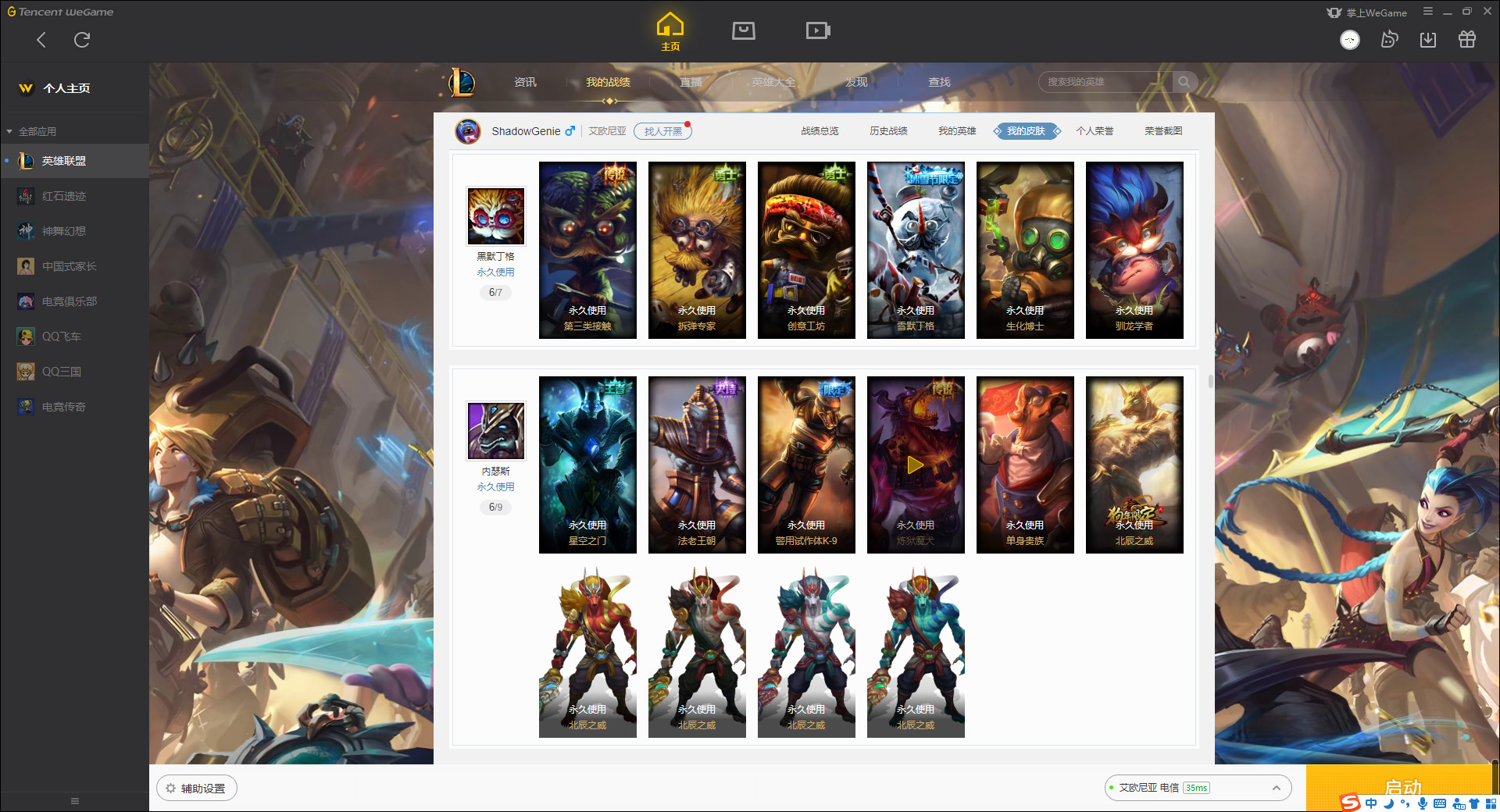Play the 炼狱魔犬 skin video
The height and width of the screenshot is (812, 1500).
(916, 465)
